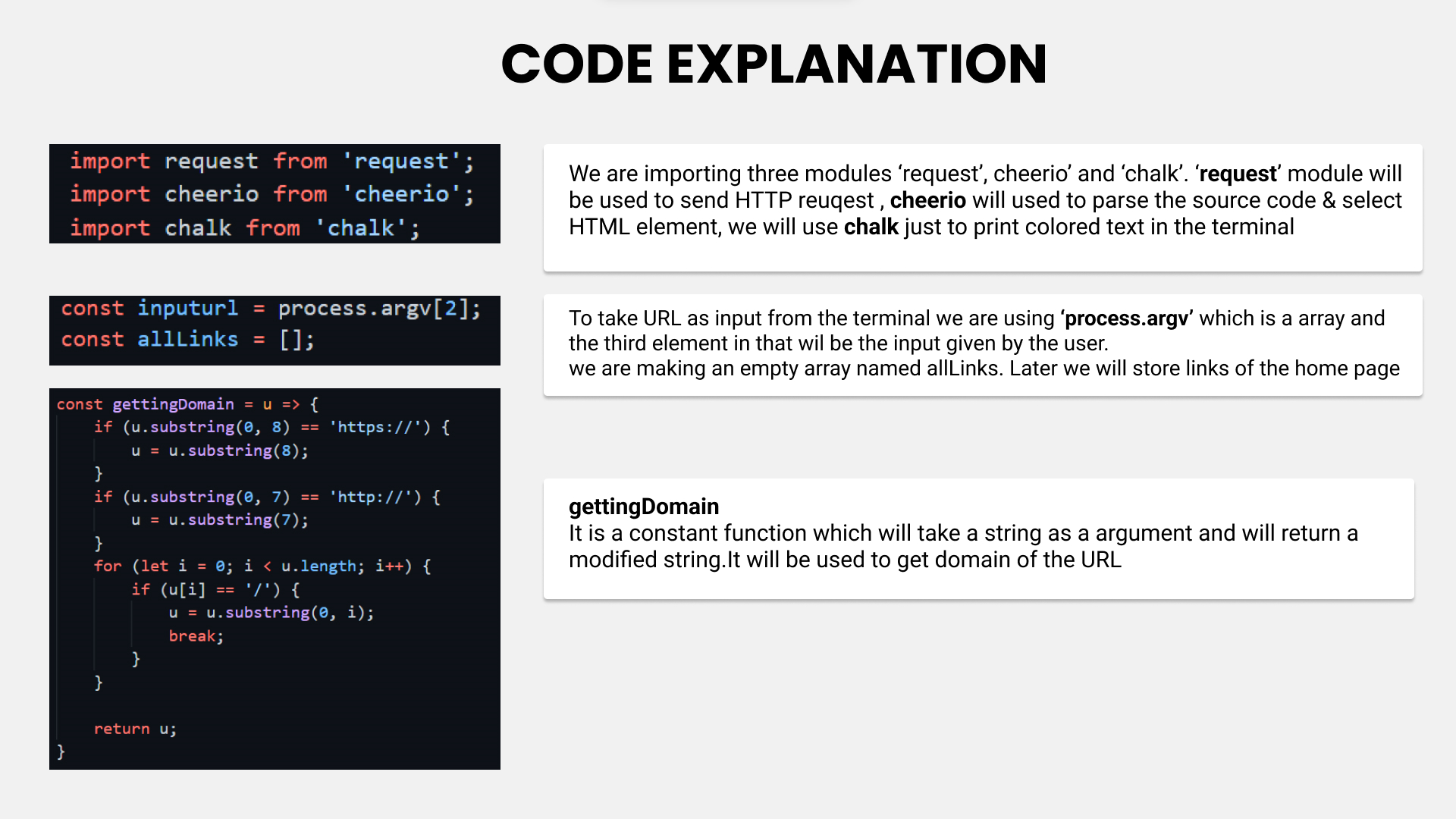
Task: Click the CODE EXPLANATION title
Action: click(773, 64)
